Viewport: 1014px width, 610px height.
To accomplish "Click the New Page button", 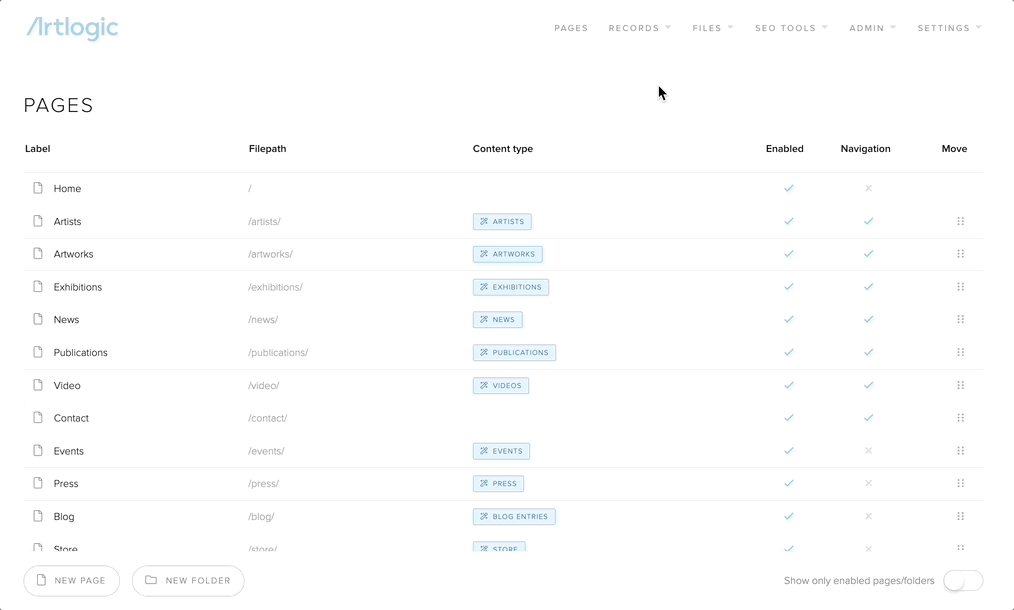I will point(72,580).
